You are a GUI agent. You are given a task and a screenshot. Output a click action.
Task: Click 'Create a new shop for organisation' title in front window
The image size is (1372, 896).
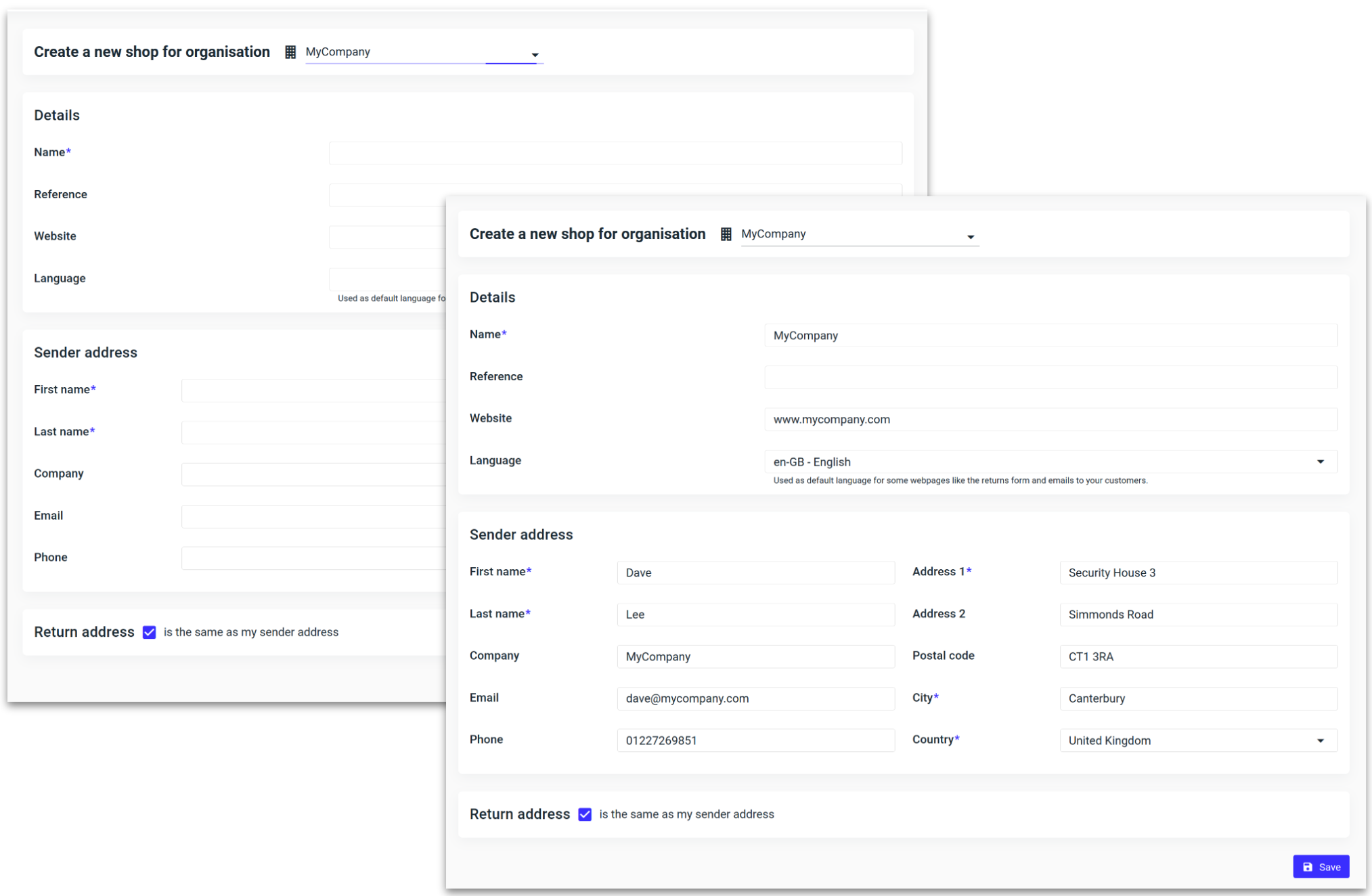click(x=588, y=234)
